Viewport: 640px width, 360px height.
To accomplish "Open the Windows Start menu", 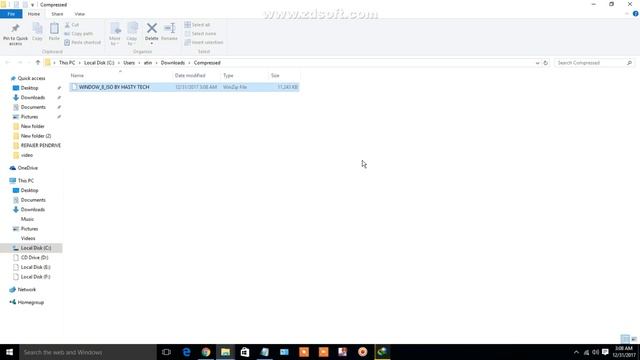I will coord(9,352).
